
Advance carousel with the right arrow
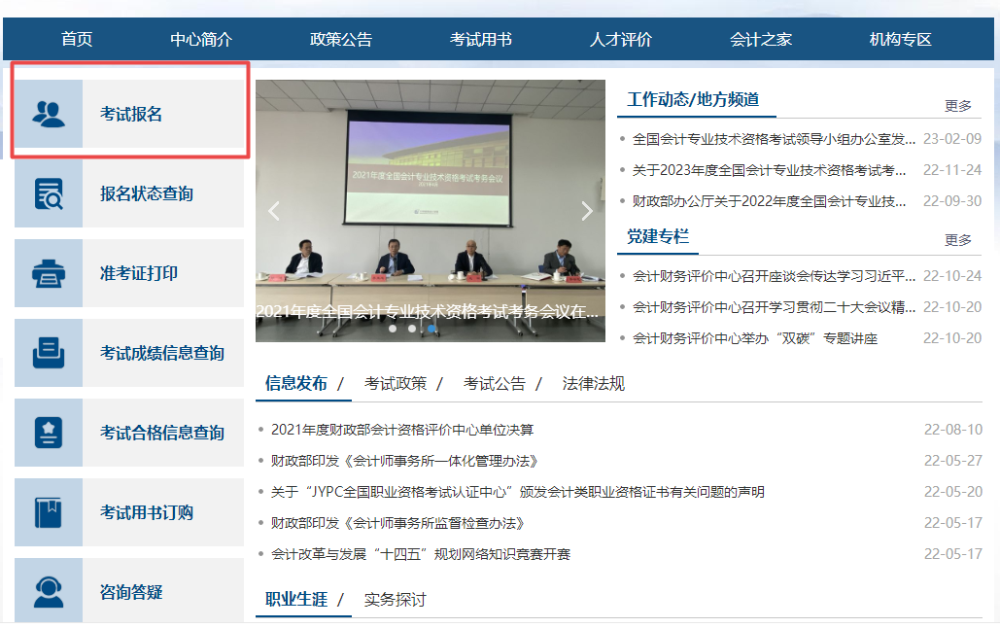coord(587,210)
